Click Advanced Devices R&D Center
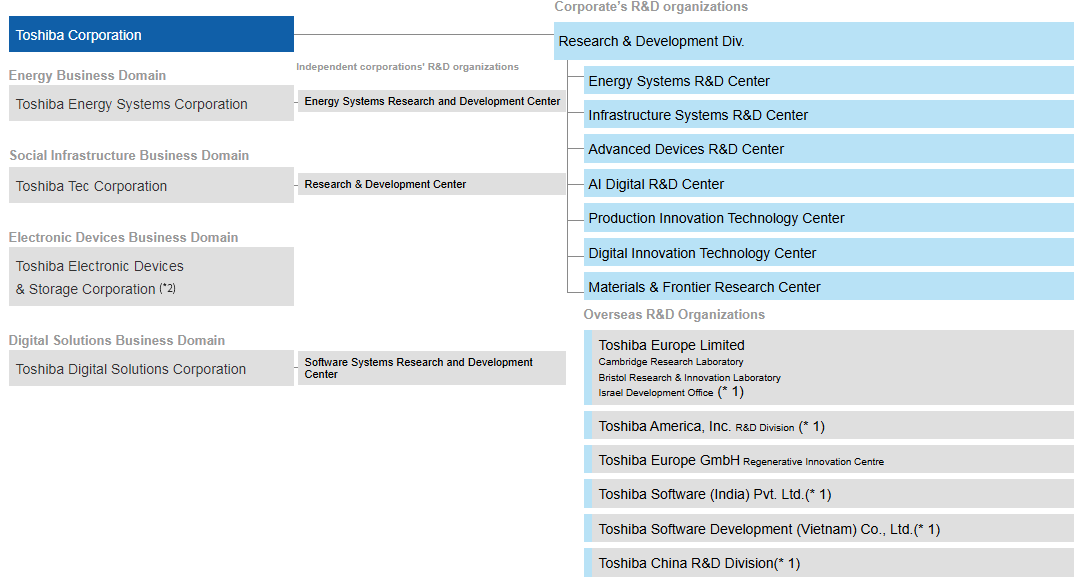Screen dimensions: 1080x588 (x=829, y=149)
